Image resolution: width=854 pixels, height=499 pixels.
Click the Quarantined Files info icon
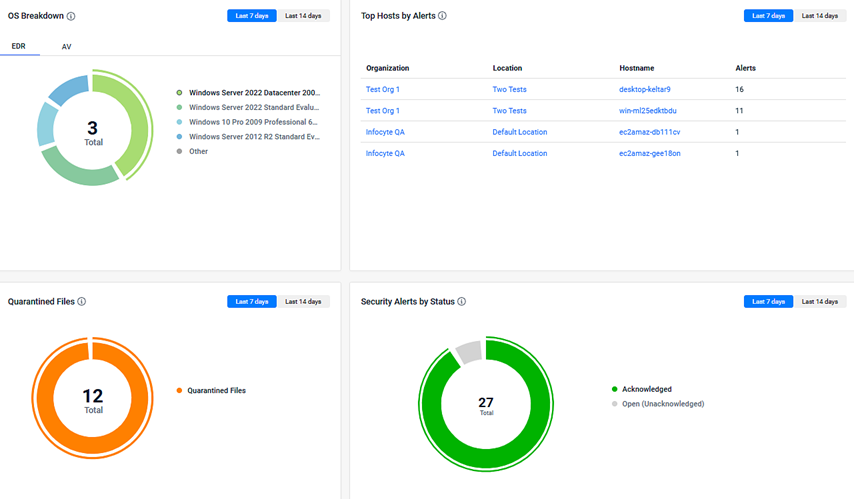[82, 301]
